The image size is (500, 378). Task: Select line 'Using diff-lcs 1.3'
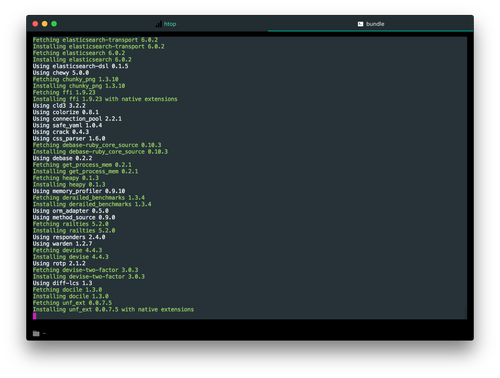click(63, 283)
